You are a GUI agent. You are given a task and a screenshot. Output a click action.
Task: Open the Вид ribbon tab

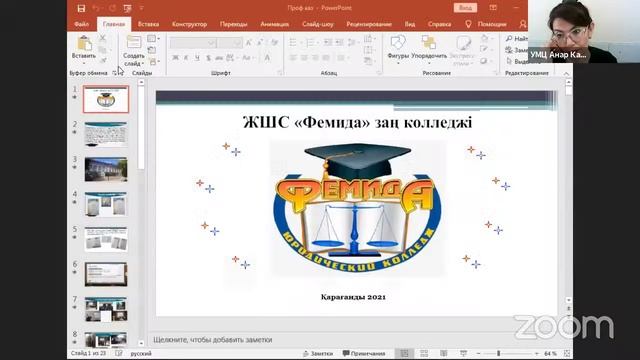coord(410,24)
